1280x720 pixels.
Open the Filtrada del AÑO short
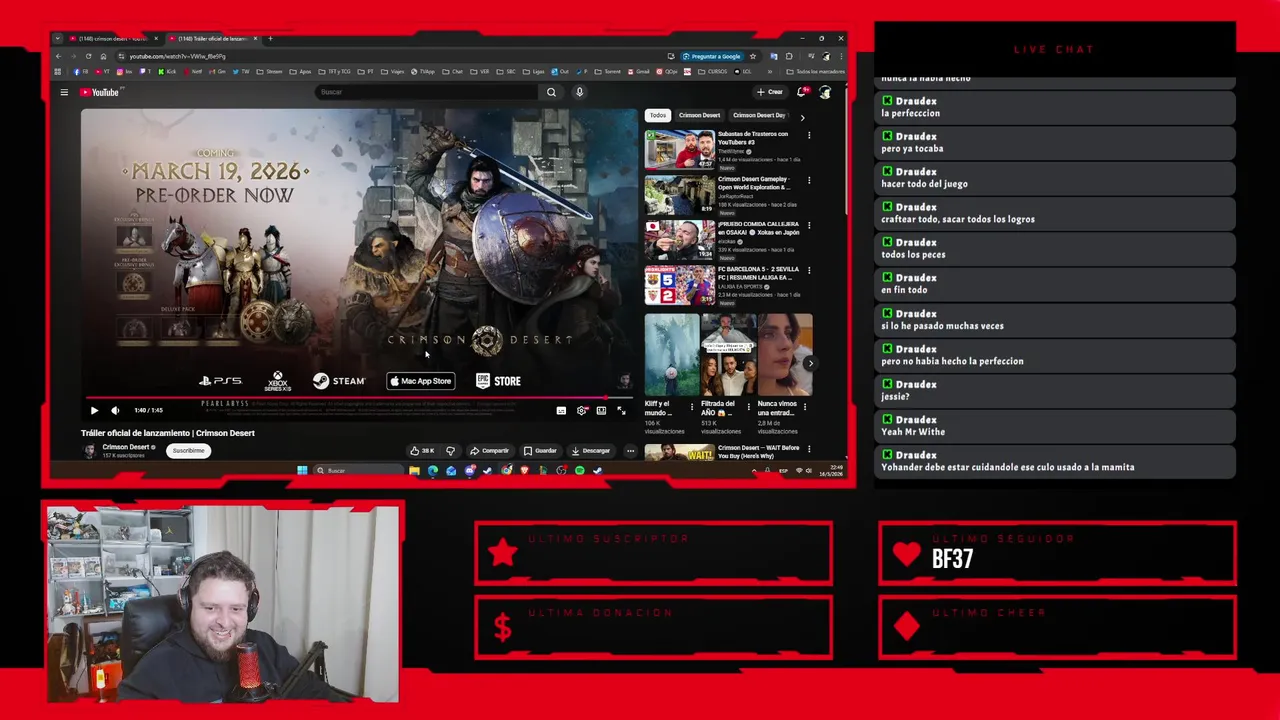tap(728, 355)
